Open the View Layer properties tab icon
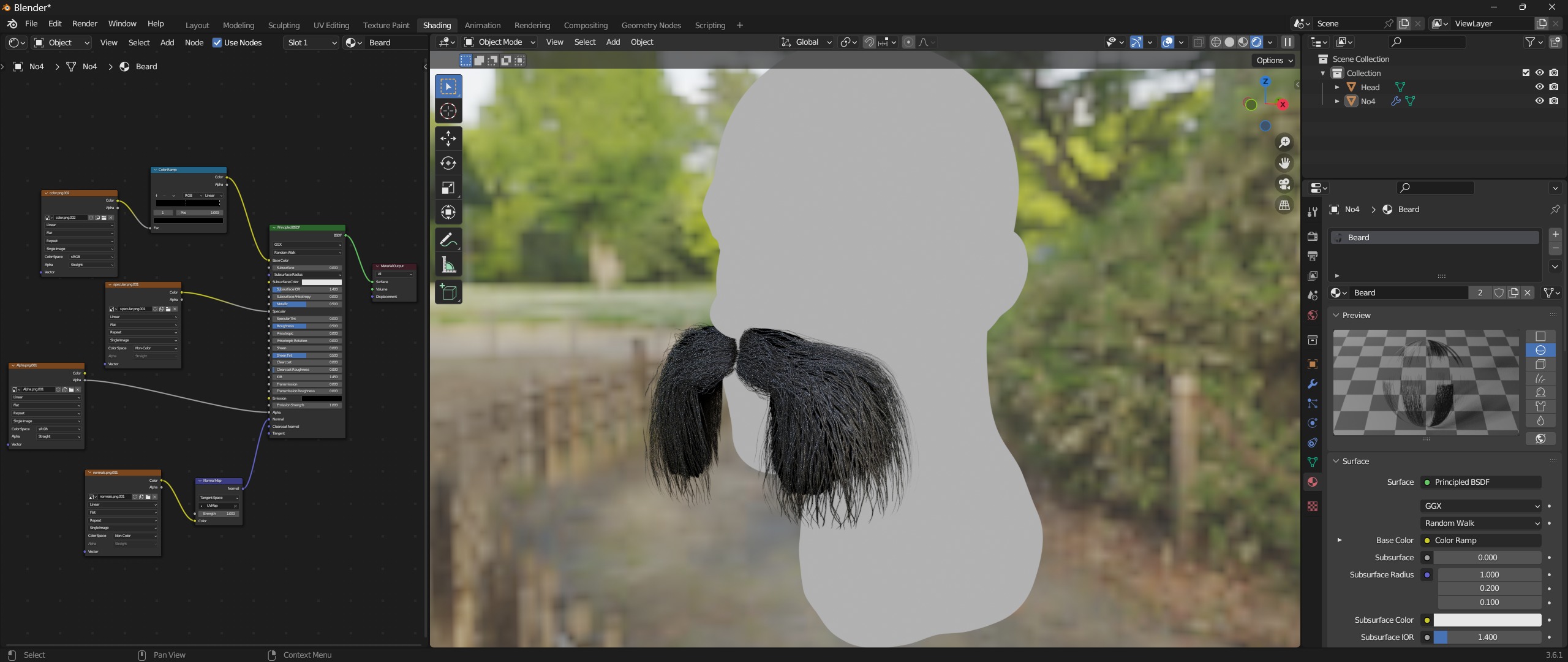This screenshot has height=662, width=1568. click(x=1313, y=276)
